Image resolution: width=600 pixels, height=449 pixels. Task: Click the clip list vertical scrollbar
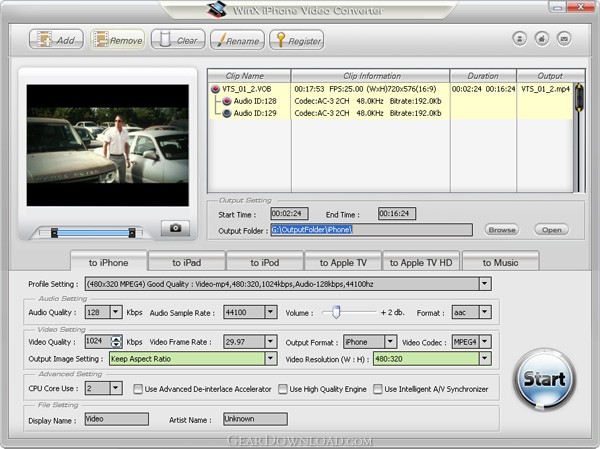579,137
